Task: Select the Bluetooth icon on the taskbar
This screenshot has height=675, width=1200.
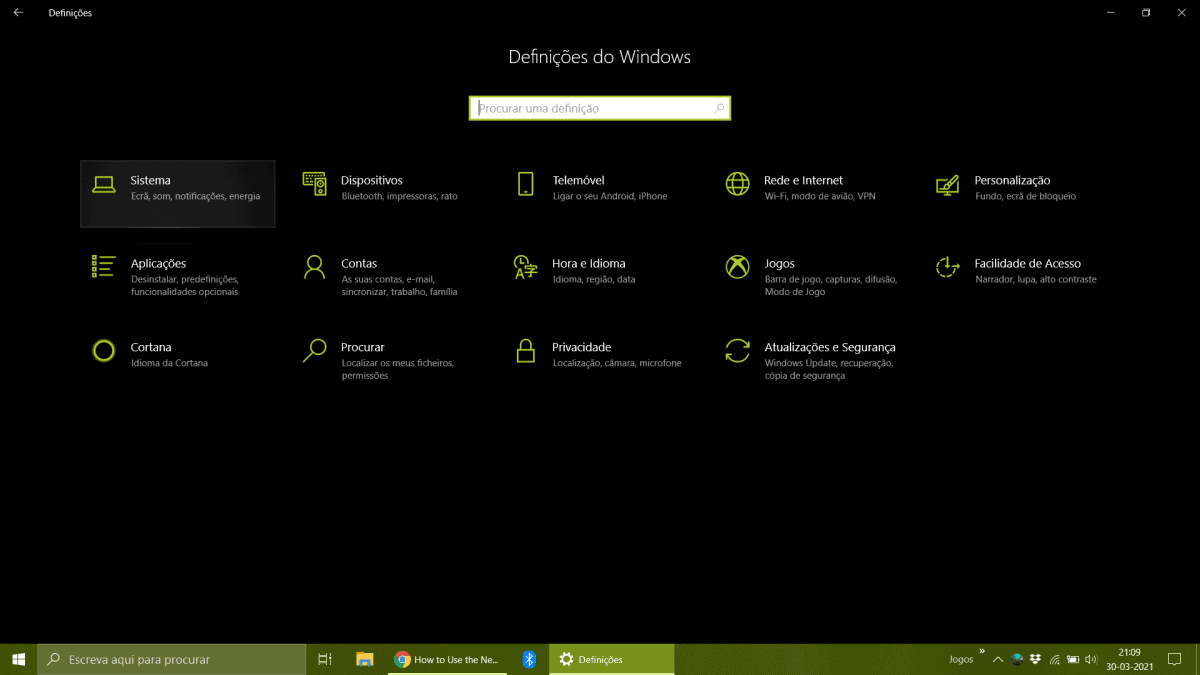Action: (x=529, y=659)
